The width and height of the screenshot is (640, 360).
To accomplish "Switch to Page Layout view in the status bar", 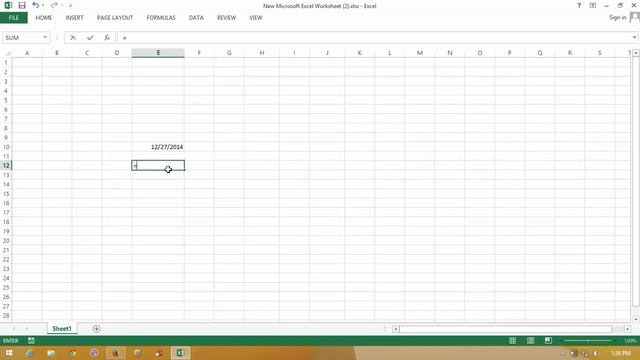I will pyautogui.click(x=531, y=340).
